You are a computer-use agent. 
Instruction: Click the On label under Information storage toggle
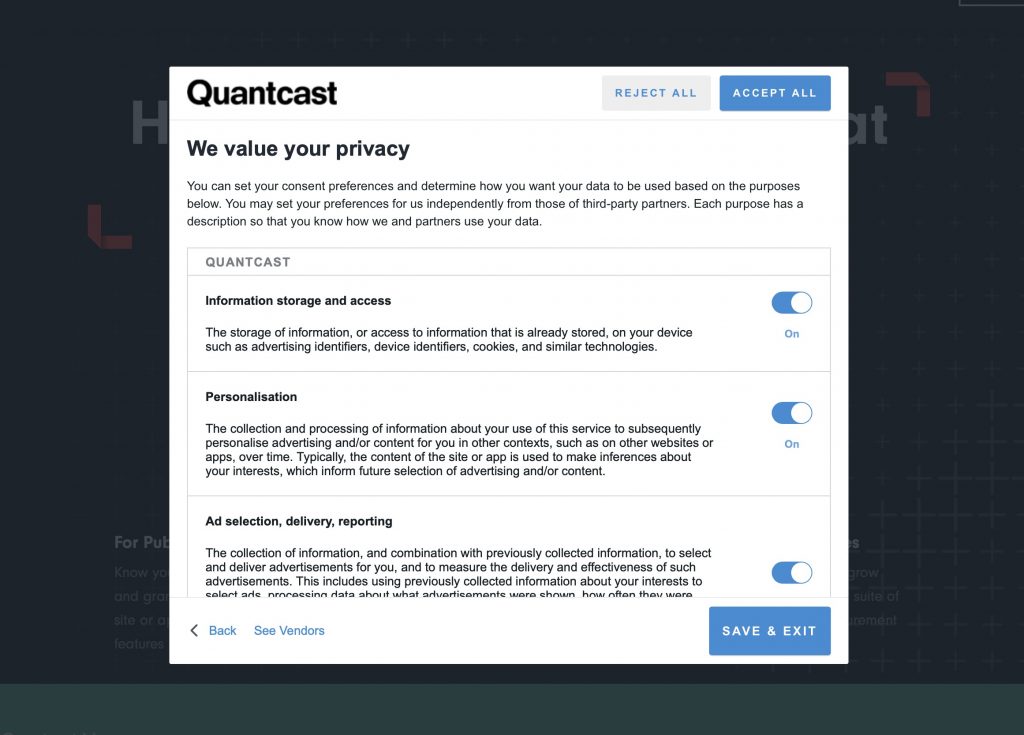792,334
